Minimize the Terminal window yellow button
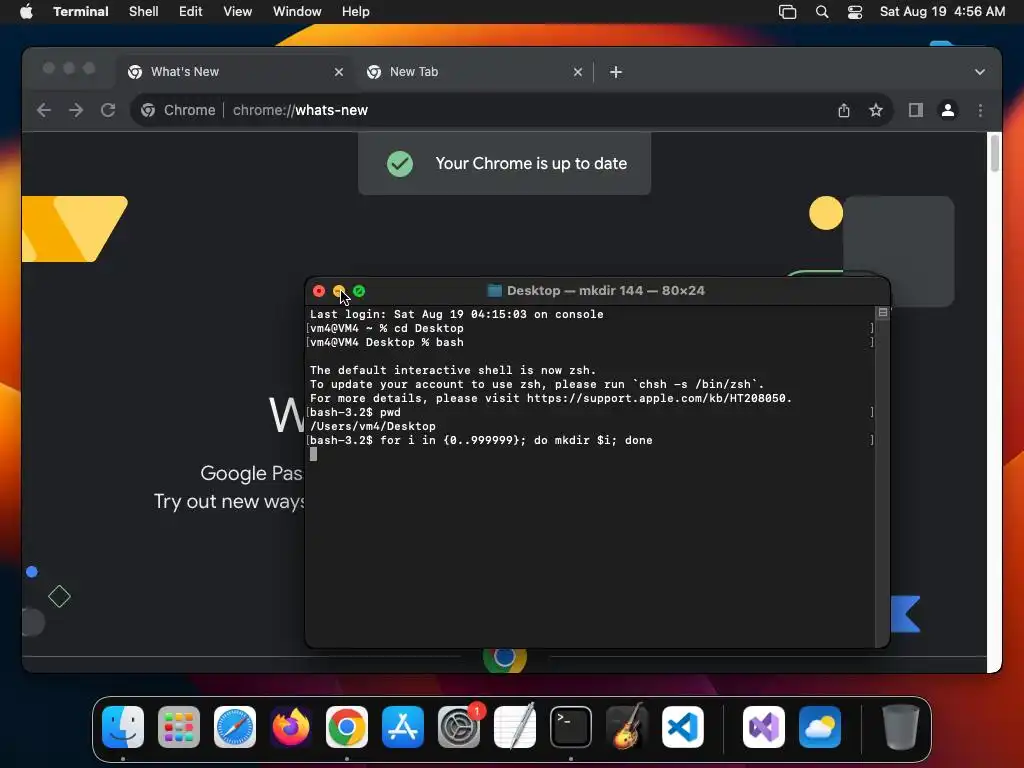The width and height of the screenshot is (1024, 768). [x=339, y=291]
